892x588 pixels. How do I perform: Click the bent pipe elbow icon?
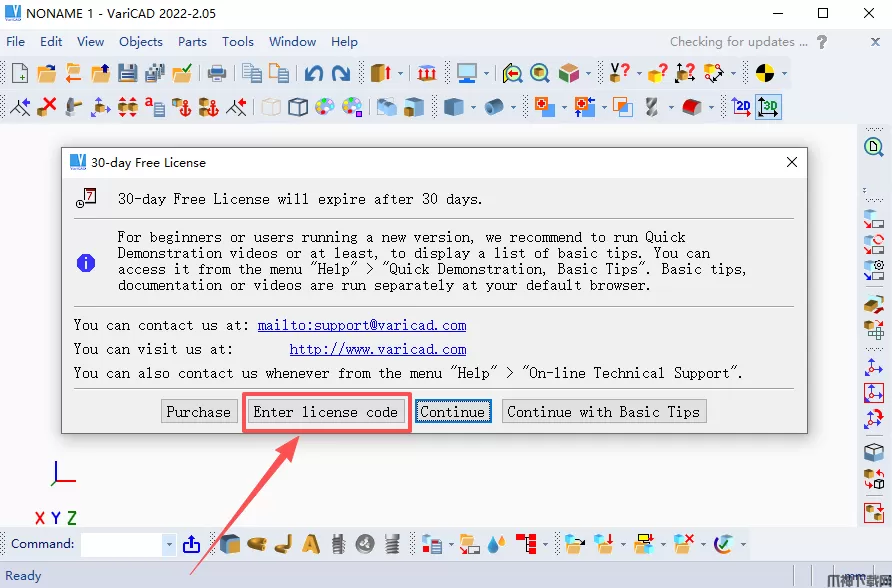click(283, 544)
